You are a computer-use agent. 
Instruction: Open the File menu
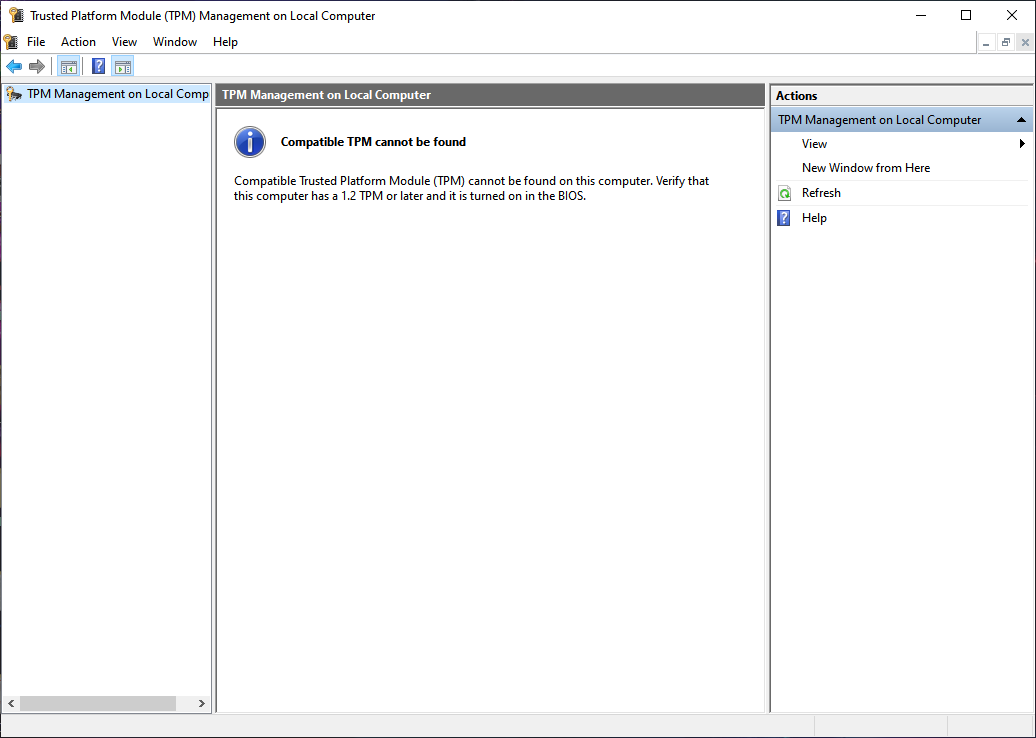coord(36,42)
